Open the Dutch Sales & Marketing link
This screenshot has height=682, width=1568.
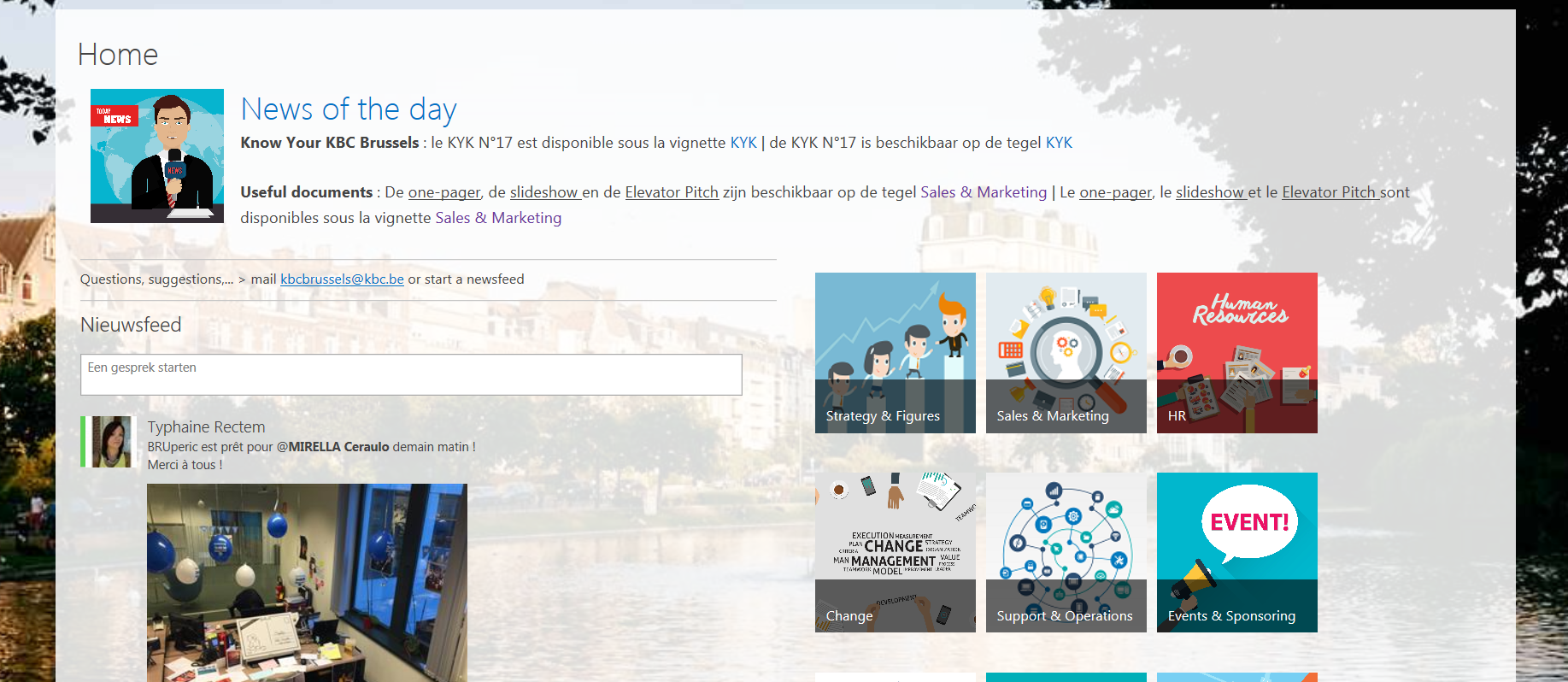(983, 192)
